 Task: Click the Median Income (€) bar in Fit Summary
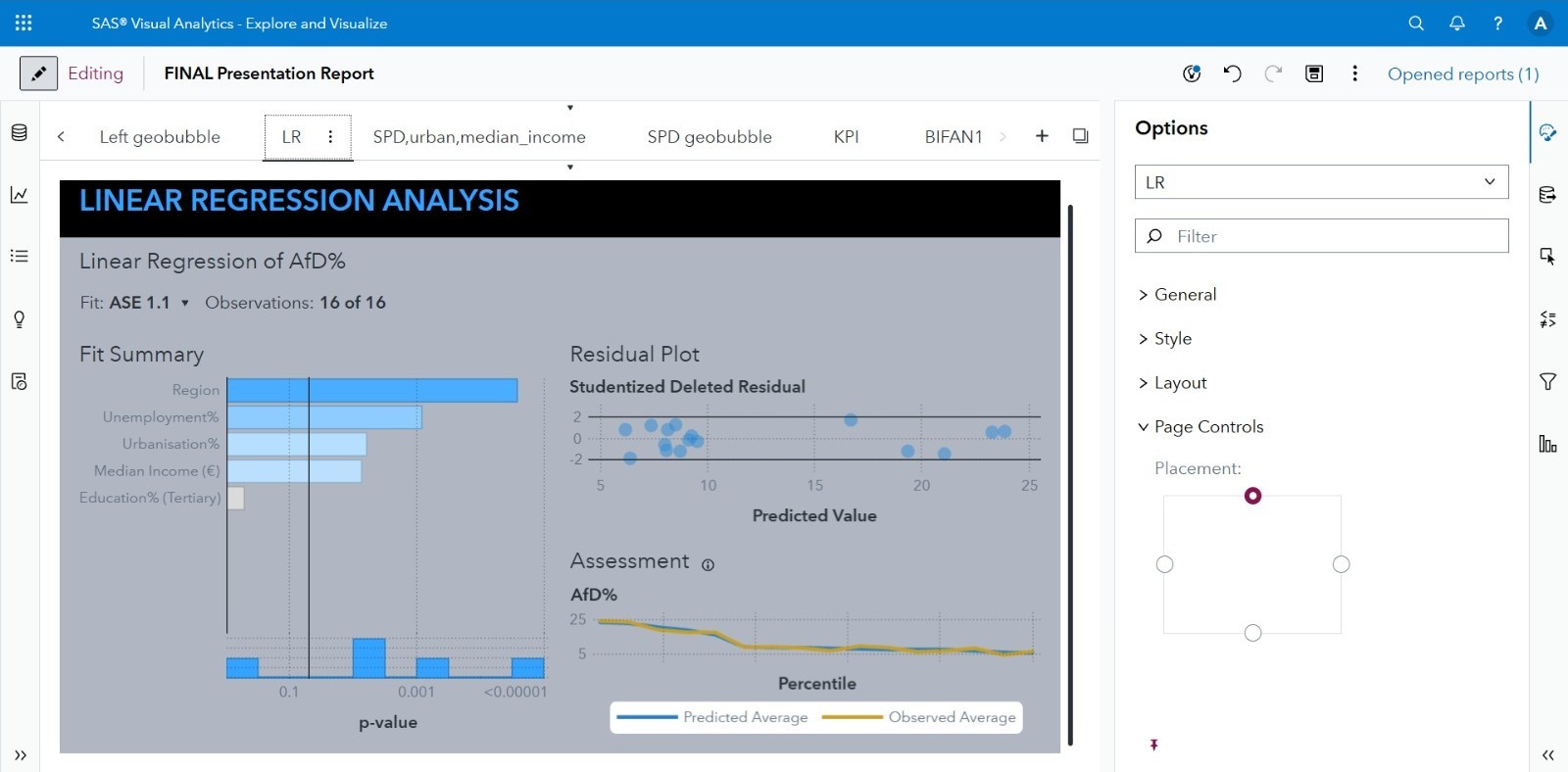point(294,471)
